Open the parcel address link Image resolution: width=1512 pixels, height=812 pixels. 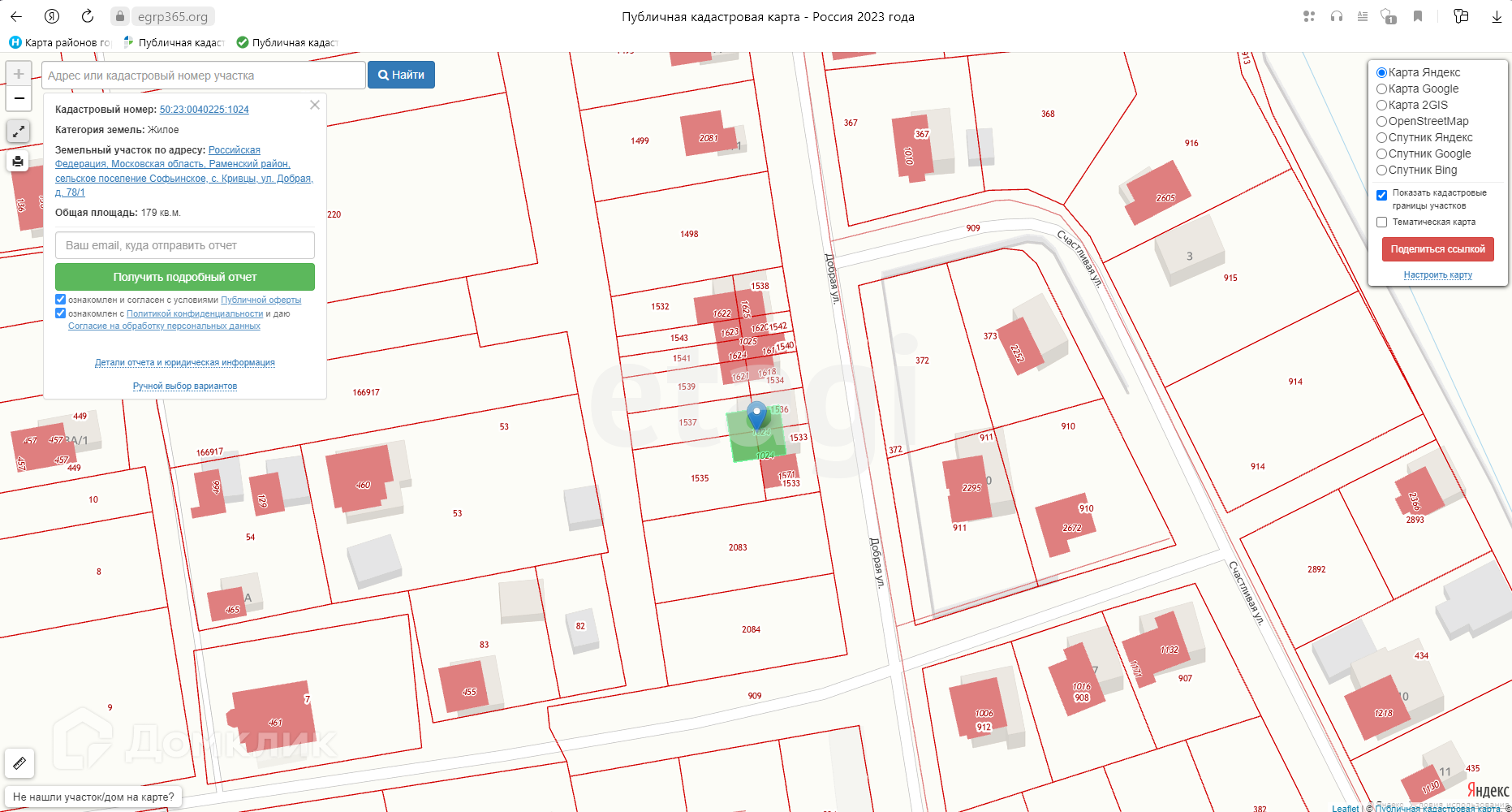184,171
